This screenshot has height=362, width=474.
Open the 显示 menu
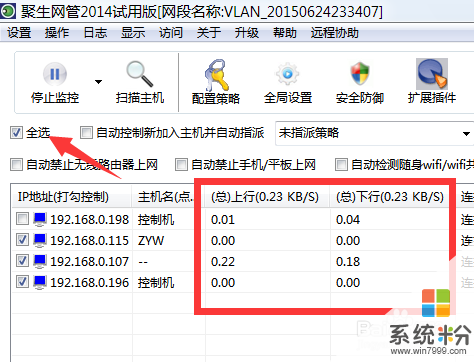(x=133, y=33)
